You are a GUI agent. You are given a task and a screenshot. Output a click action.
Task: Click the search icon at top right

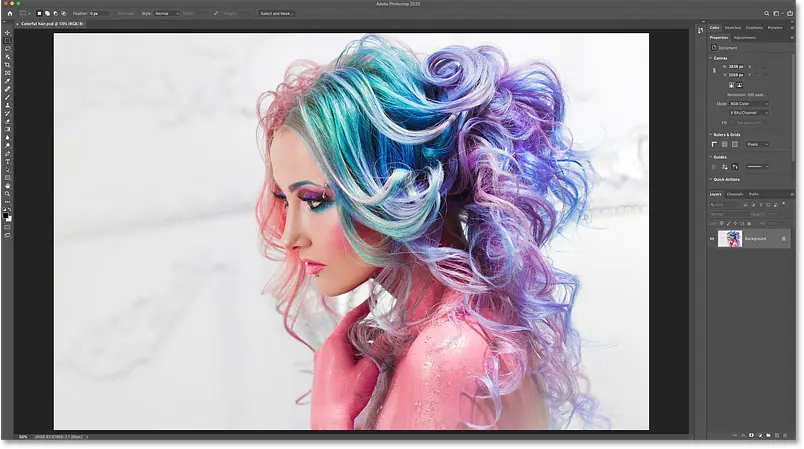click(x=767, y=13)
